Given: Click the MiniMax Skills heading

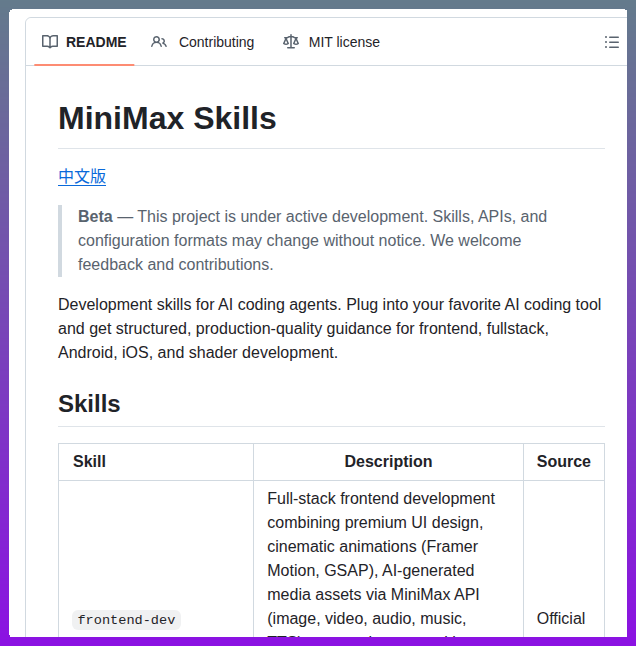Looking at the screenshot, I should [167, 118].
